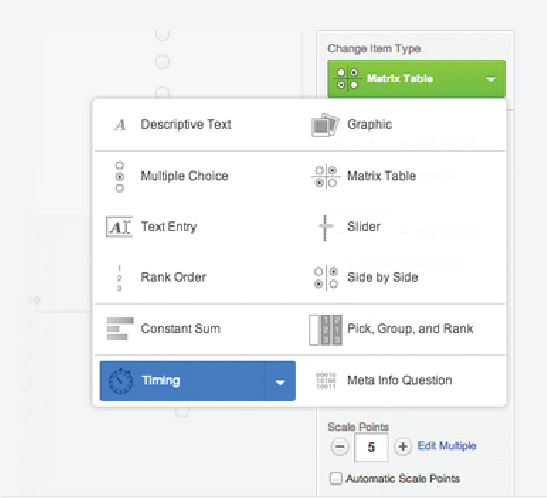Open the Edit Multiple scale points link
Screen dimensions: 547x498
click(447, 446)
